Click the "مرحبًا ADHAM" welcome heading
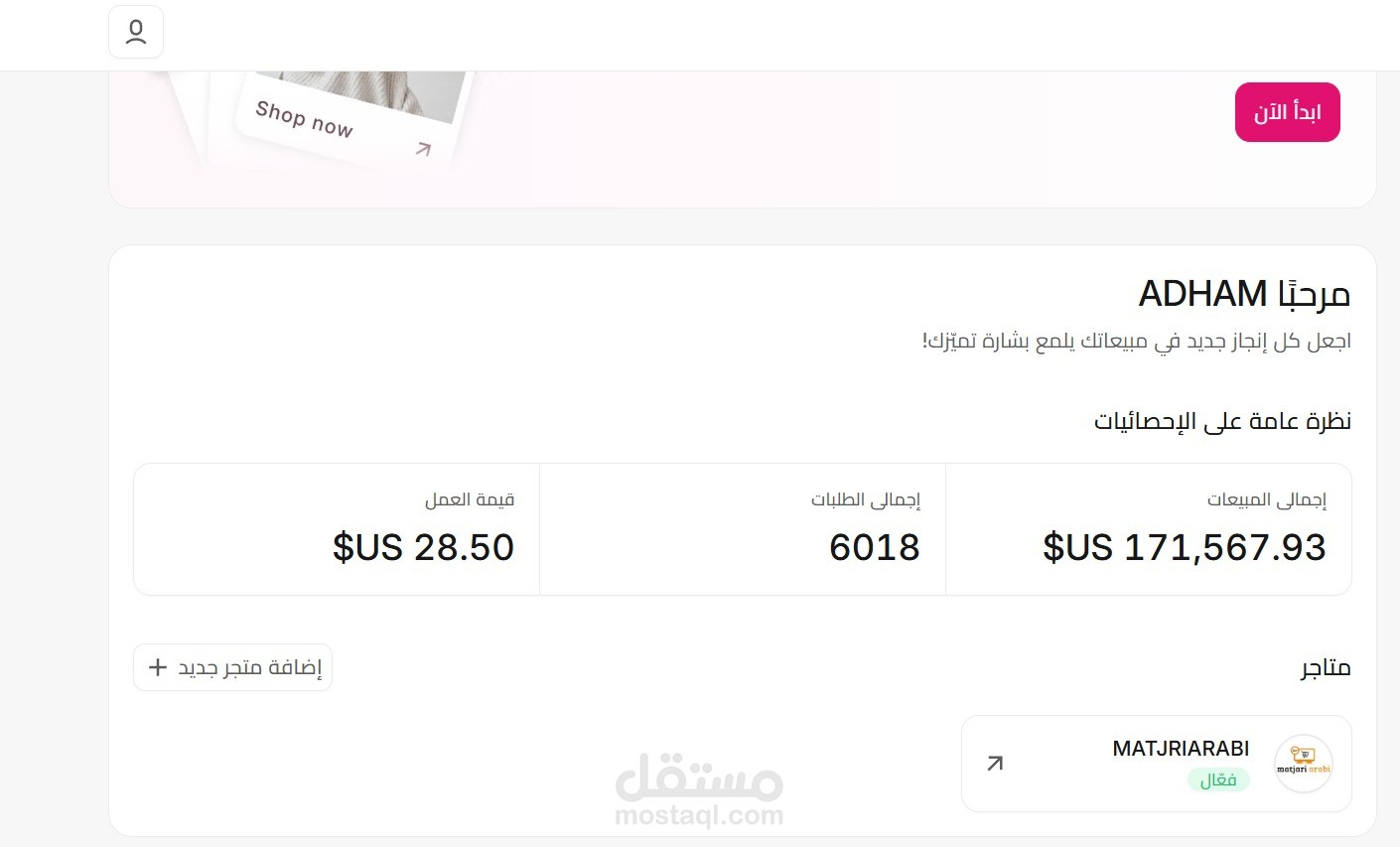Viewport: 1400px width, 847px height. coord(1243,294)
